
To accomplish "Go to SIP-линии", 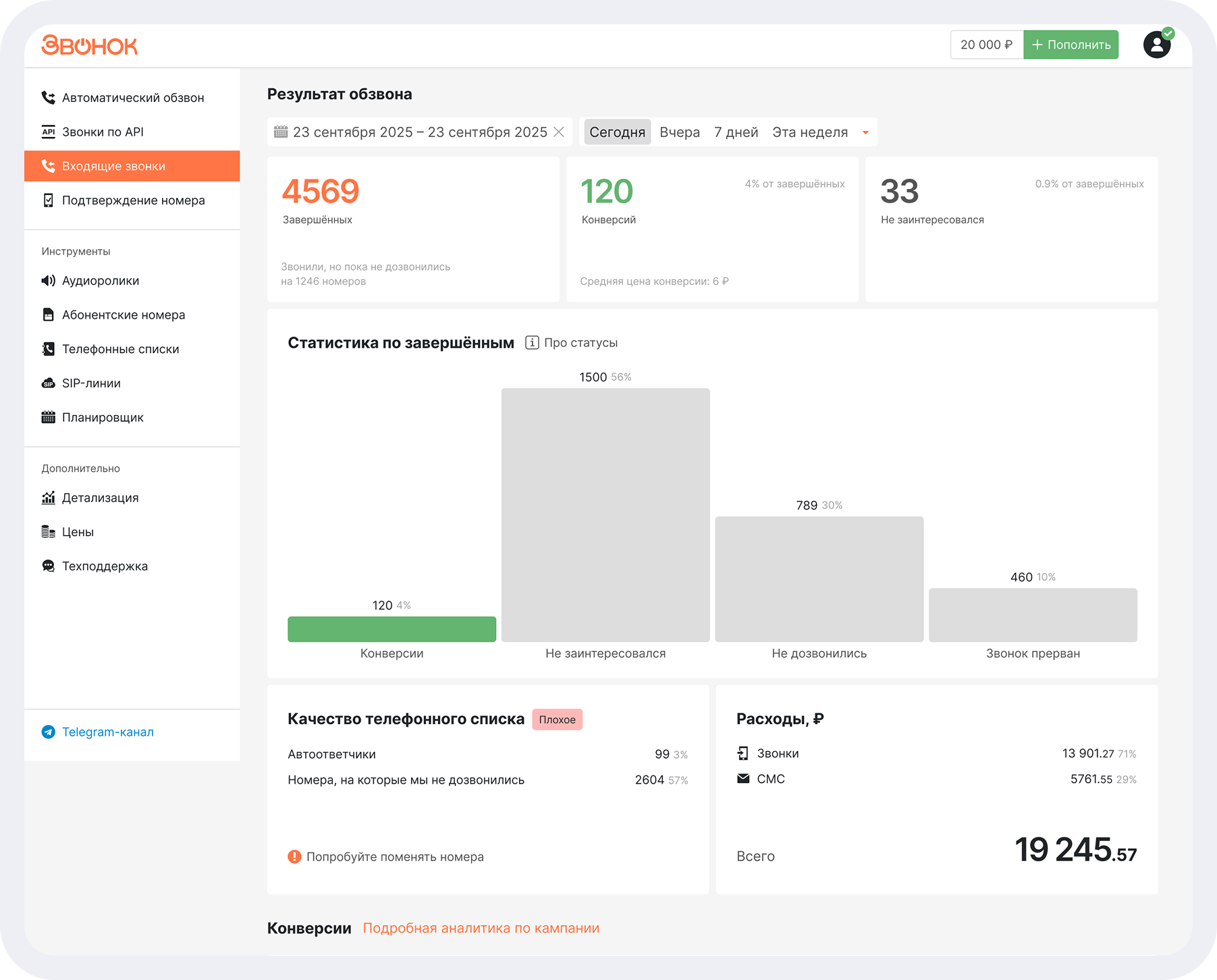I will pos(132,383).
